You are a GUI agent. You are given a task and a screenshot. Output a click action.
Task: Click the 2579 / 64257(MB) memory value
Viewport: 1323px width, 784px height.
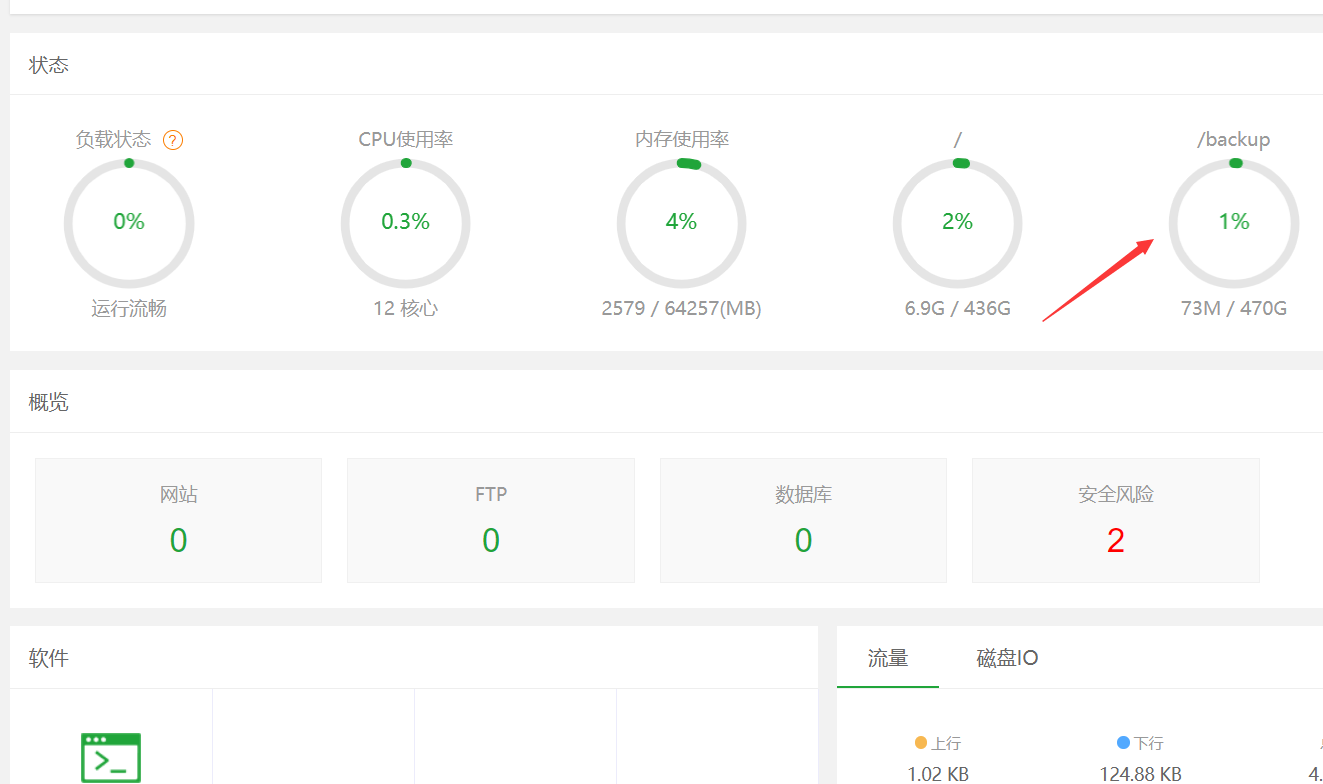(681, 309)
